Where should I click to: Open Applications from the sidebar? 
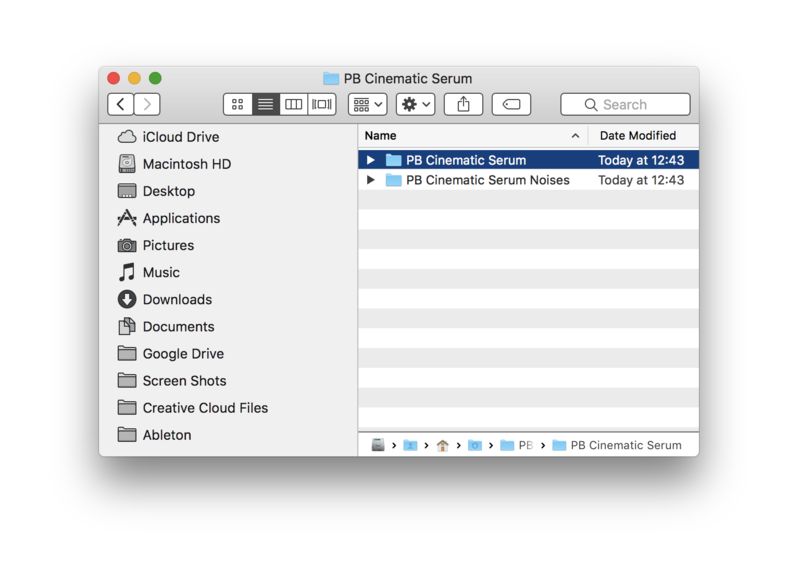tap(180, 218)
